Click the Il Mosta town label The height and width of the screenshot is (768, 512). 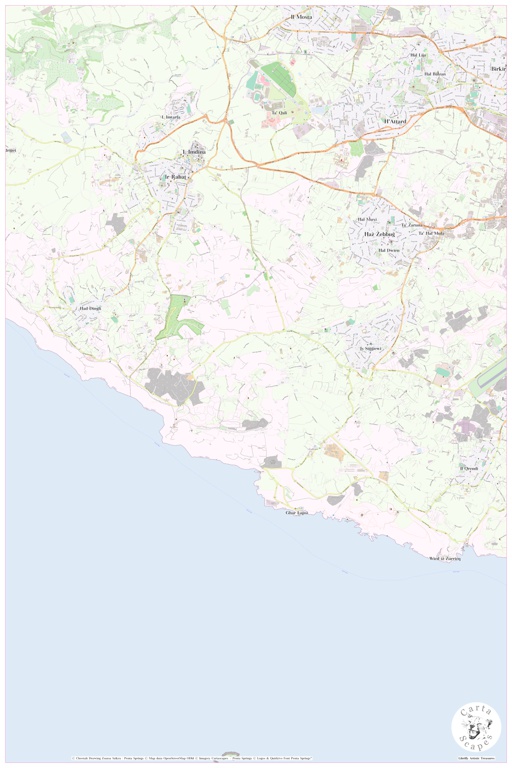301,17
